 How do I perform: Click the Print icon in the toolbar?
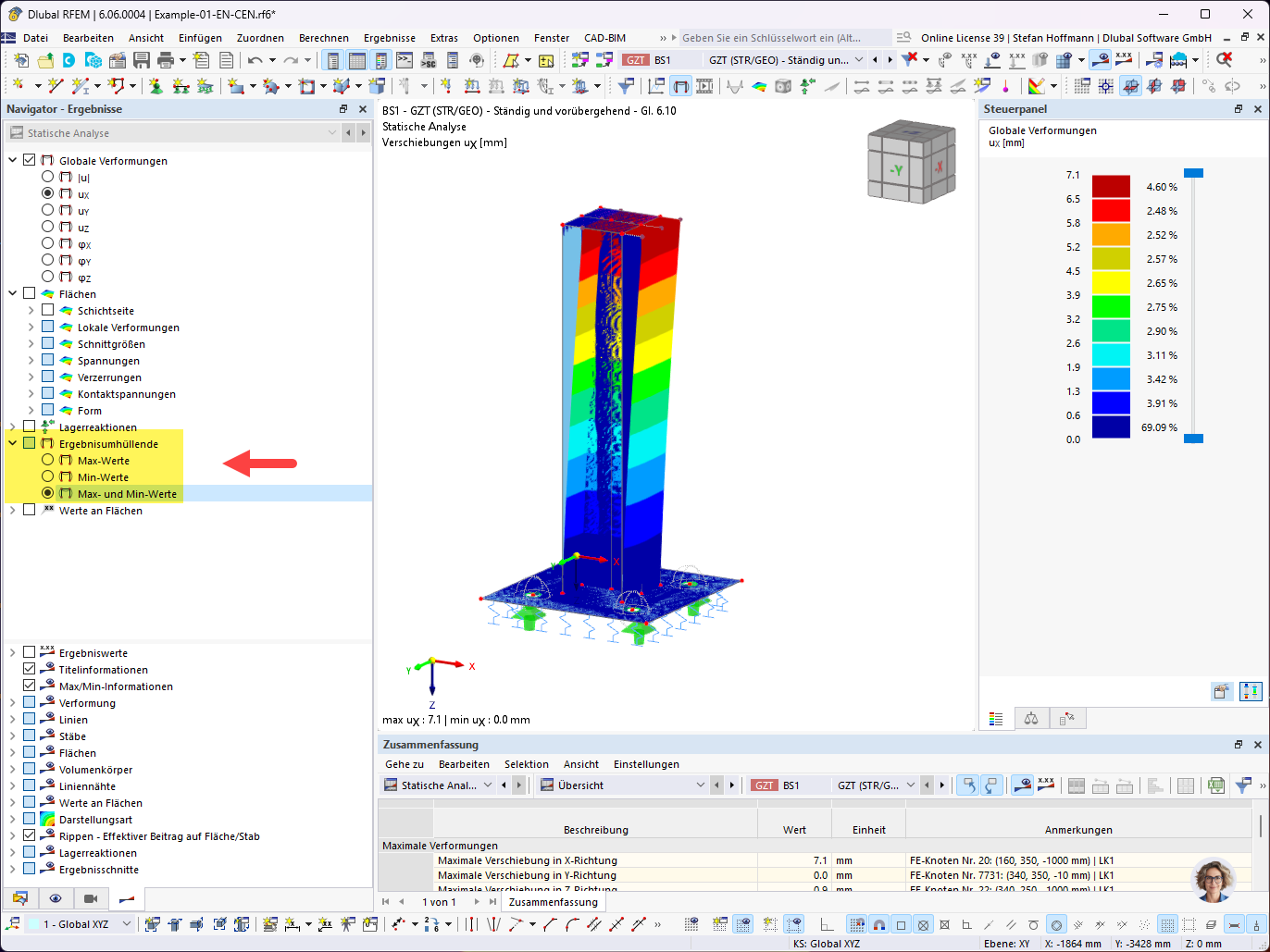click(166, 60)
